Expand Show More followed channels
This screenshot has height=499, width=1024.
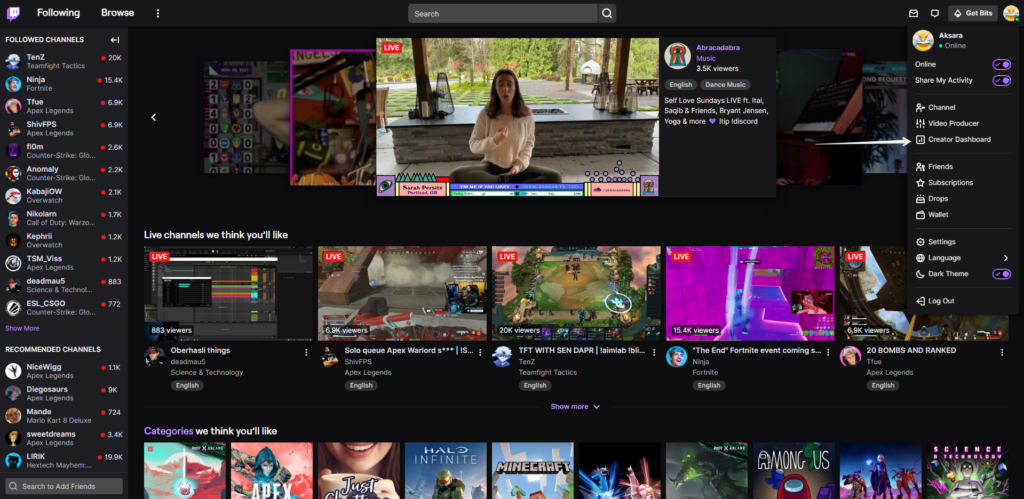pos(22,329)
